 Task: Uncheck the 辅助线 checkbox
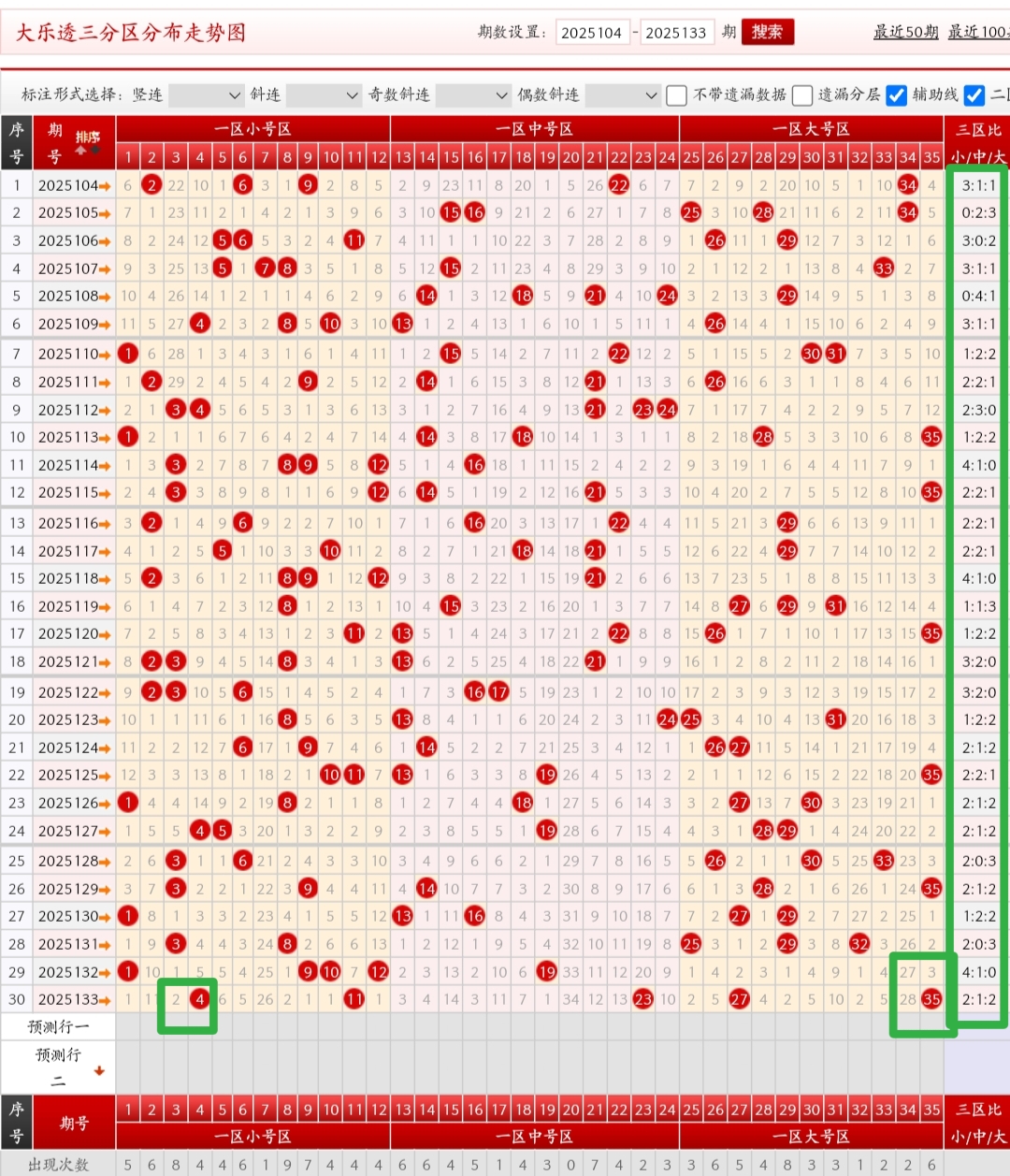(x=896, y=95)
